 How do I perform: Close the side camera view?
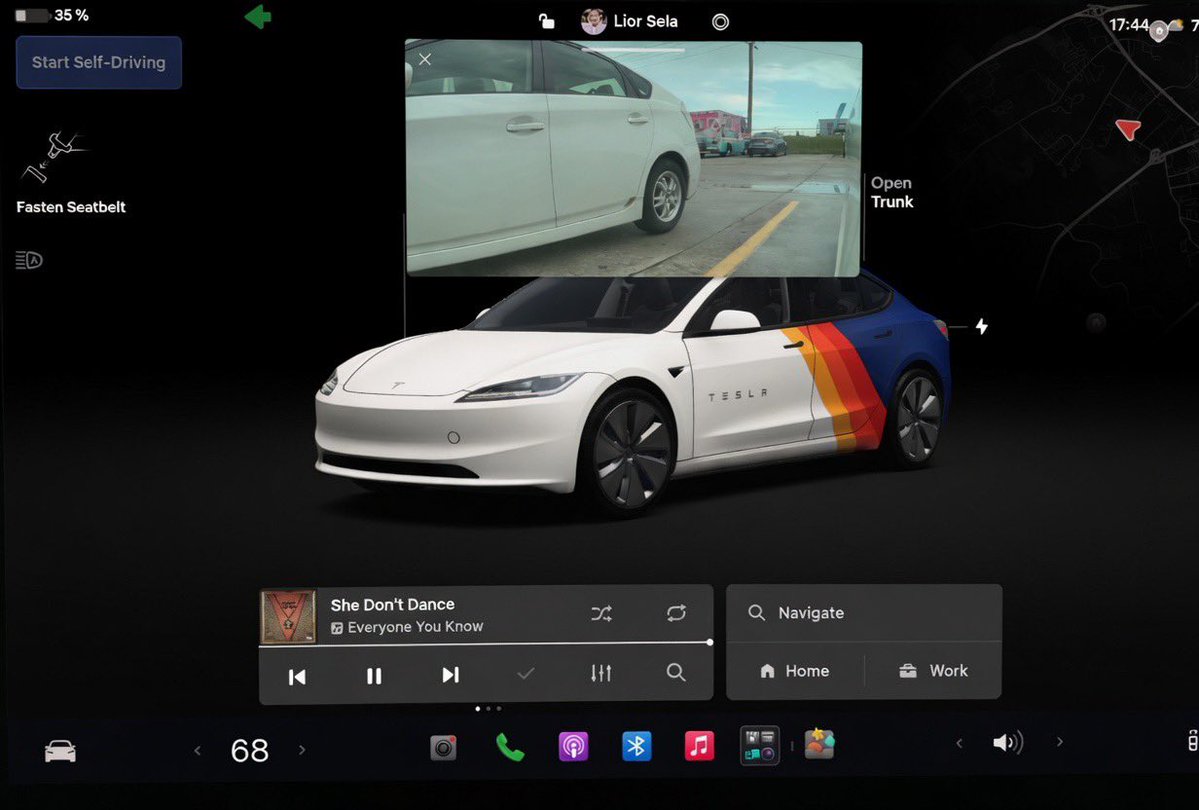[425, 59]
